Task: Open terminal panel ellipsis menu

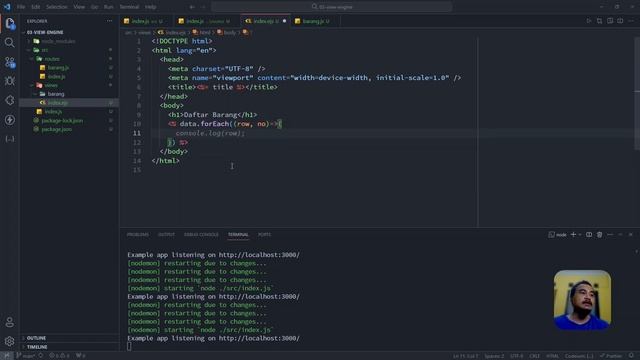Action: click(x=610, y=235)
